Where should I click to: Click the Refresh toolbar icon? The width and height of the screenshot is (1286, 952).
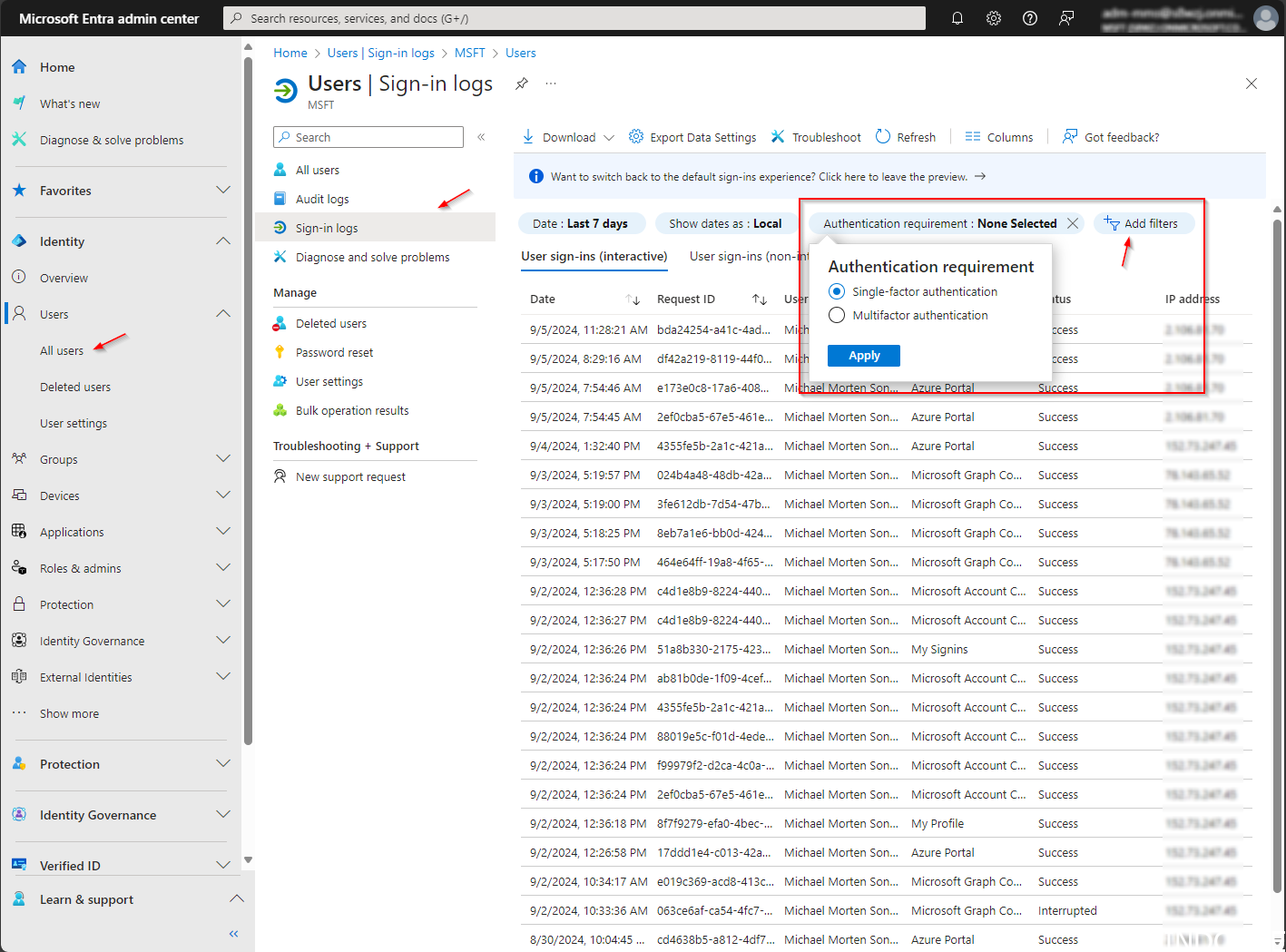click(883, 137)
